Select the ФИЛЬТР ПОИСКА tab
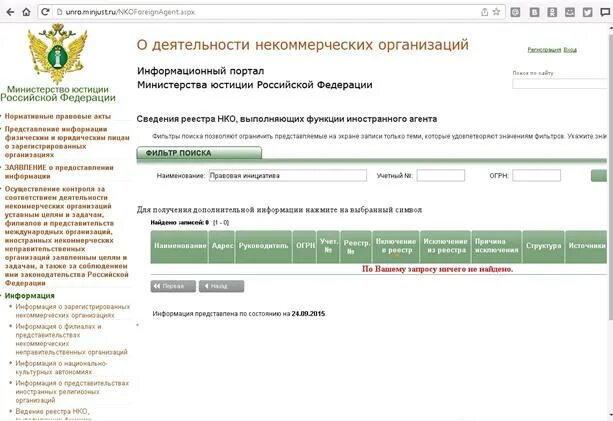Viewport: 613px width, 421px height. 199,153
